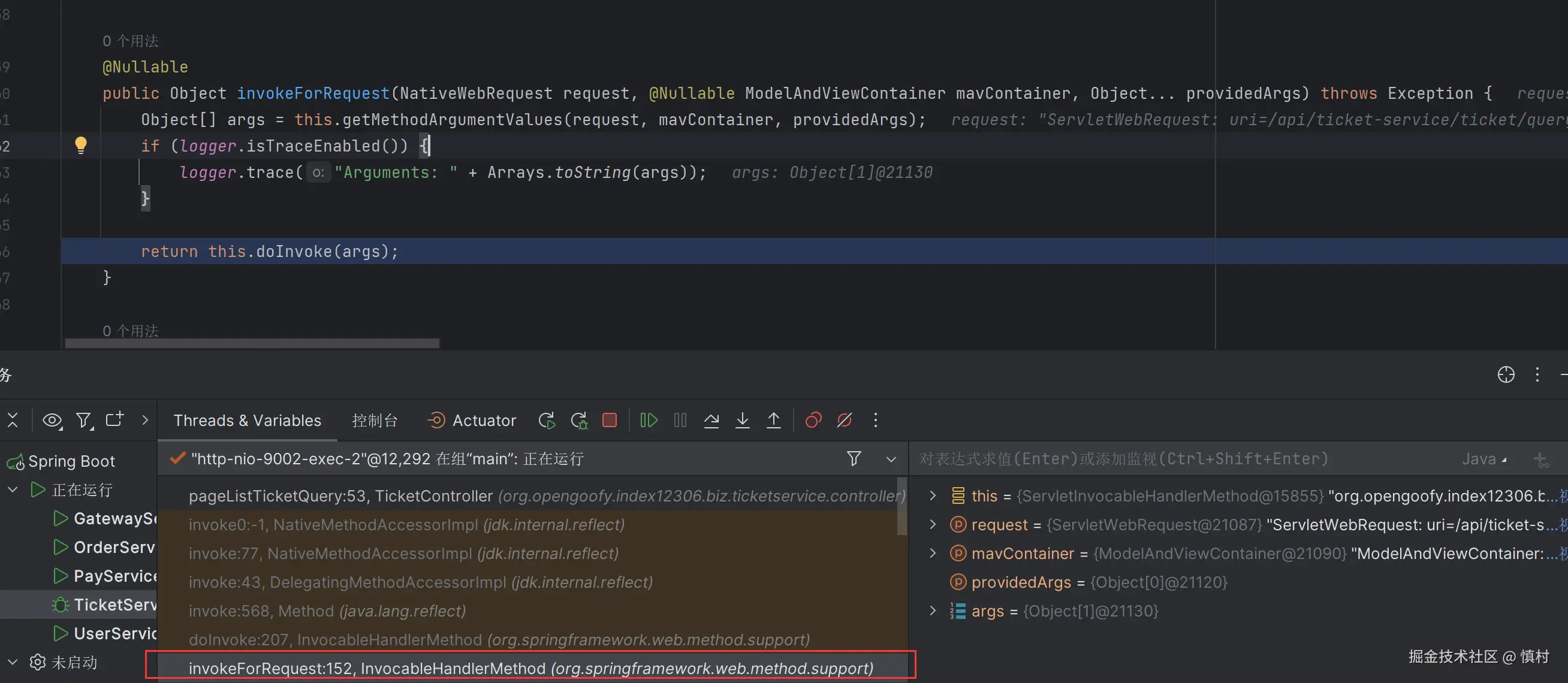The height and width of the screenshot is (683, 1568).
Task: Click the Step Into icon
Action: 742,420
